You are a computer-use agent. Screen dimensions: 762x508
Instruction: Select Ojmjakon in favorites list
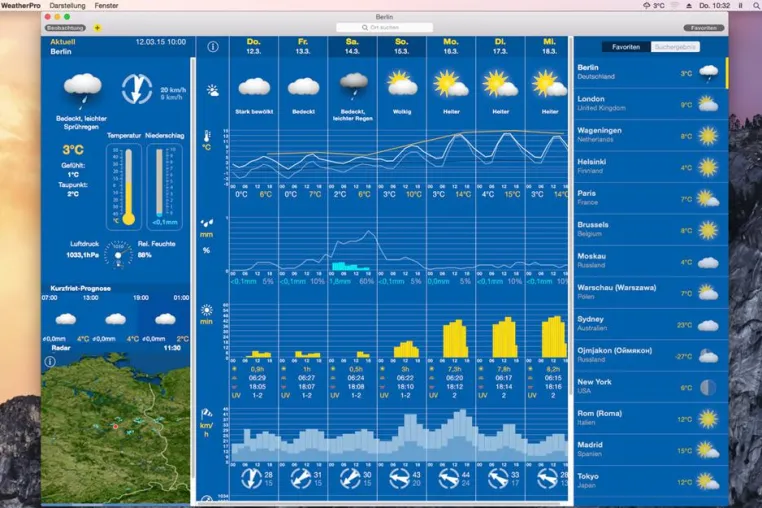[651, 355]
